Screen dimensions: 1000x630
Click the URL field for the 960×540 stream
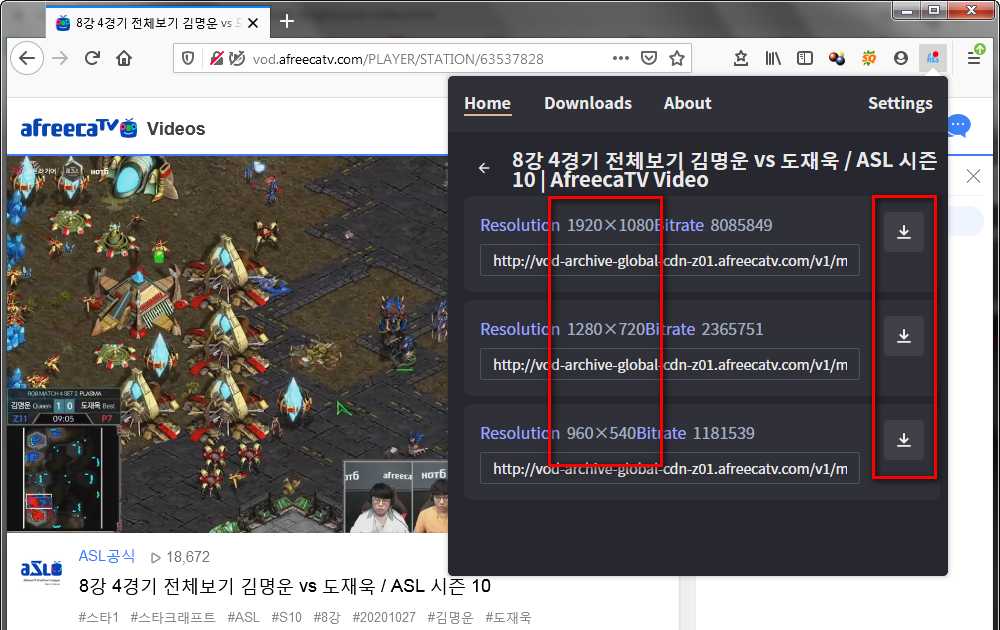click(x=670, y=468)
